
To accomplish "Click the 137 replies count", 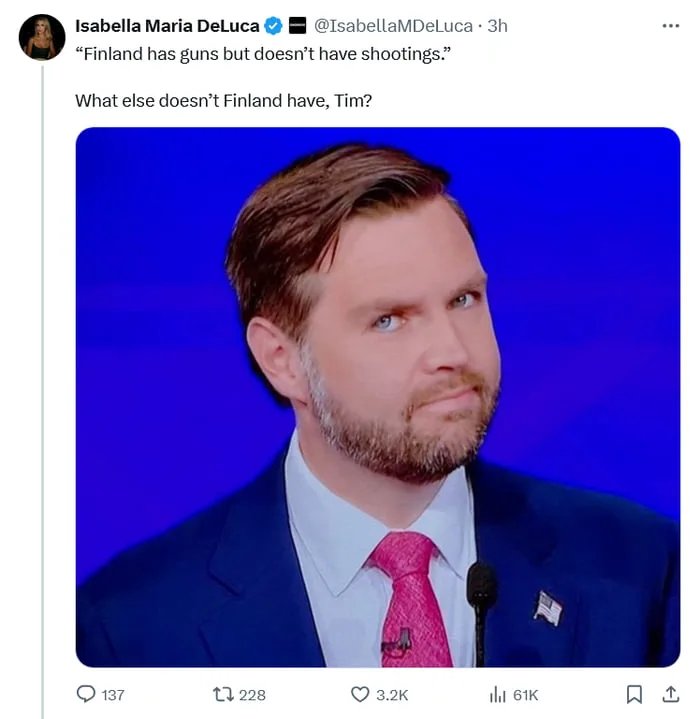I will tap(112, 694).
